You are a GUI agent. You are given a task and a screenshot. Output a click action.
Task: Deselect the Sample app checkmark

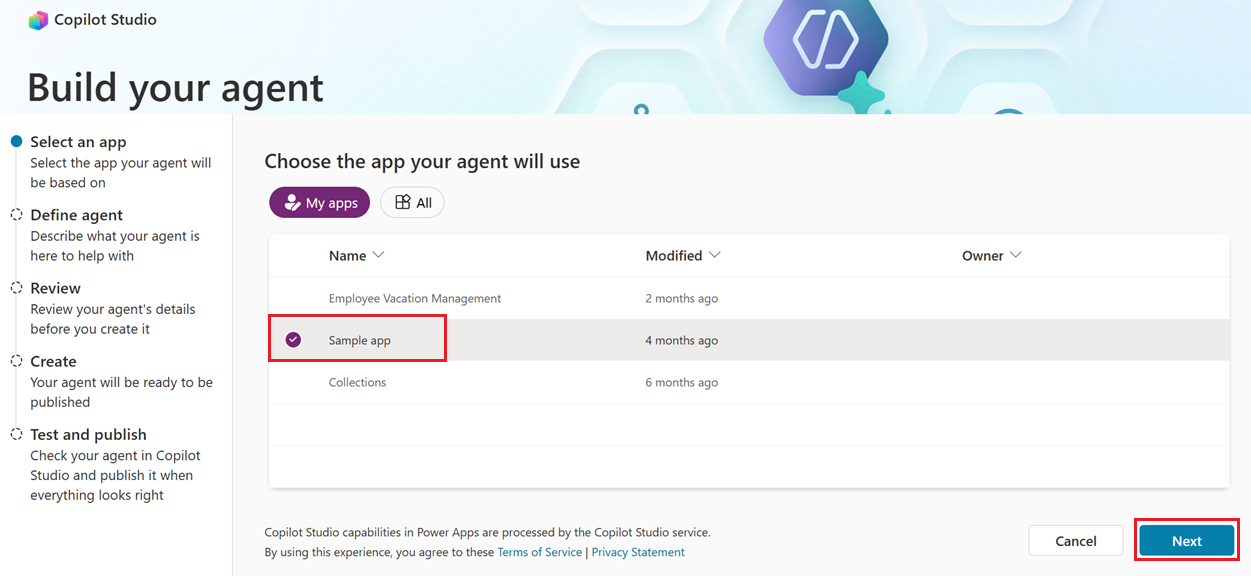coord(293,339)
